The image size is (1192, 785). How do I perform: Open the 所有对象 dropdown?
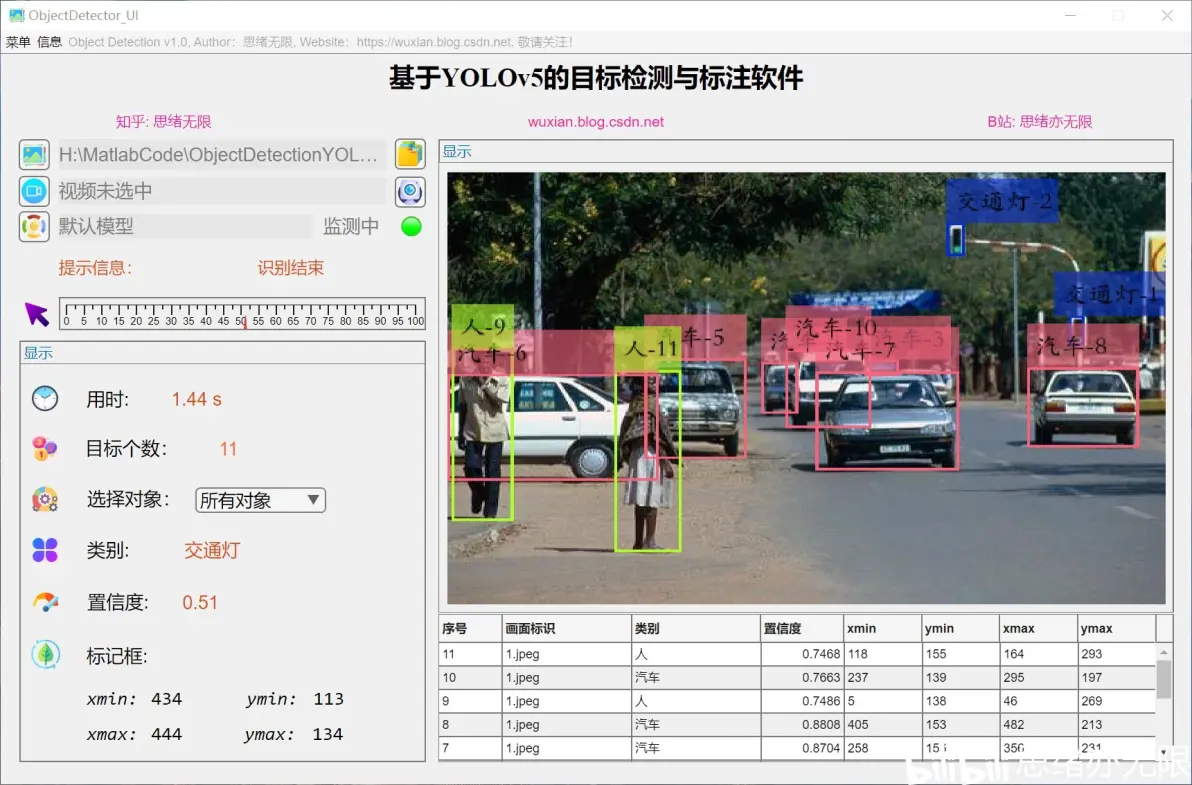(x=260, y=500)
